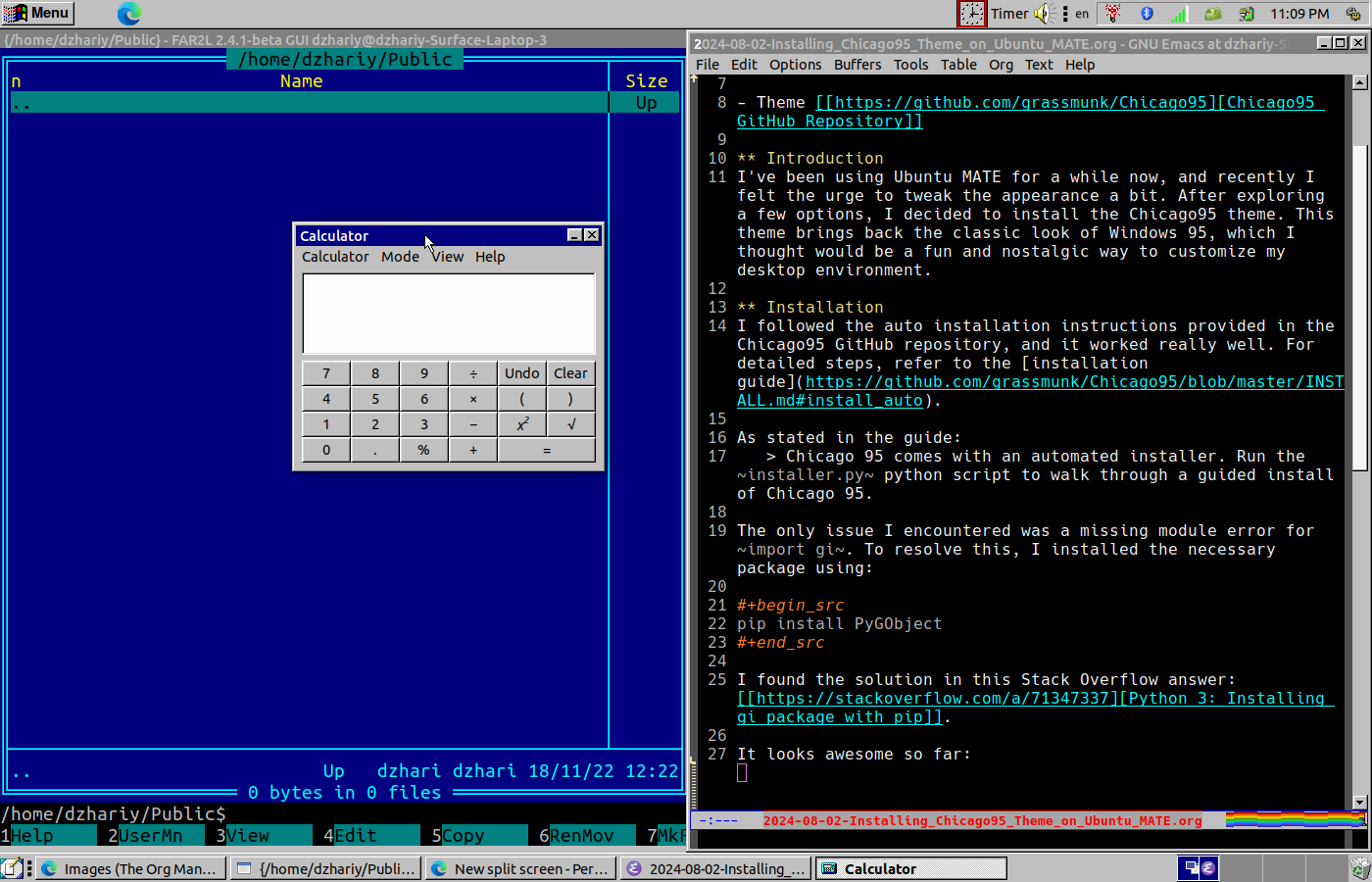Viewport: 1372px width, 882px height.
Task: Click the Emacs vertical scrollbar down arrow
Action: 1359,802
